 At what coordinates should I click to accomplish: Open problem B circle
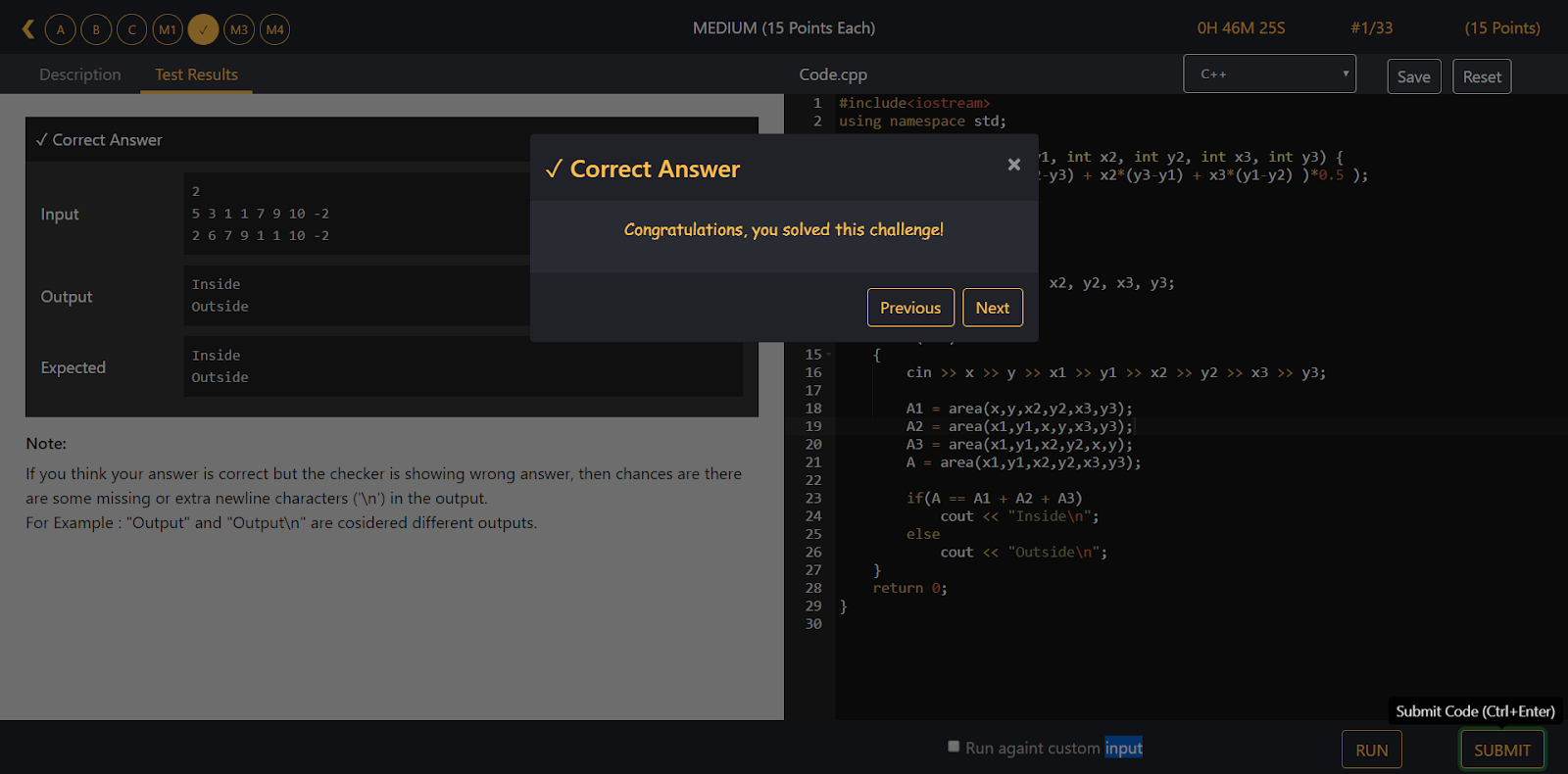96,29
